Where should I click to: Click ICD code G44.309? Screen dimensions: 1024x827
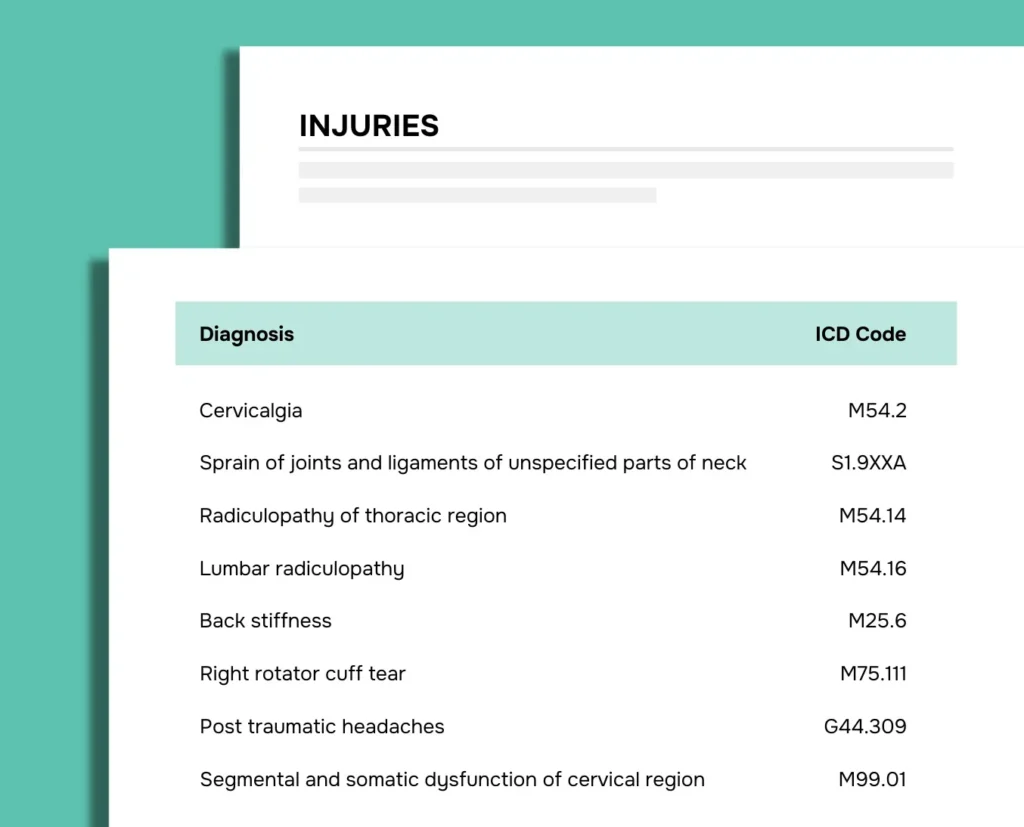tap(865, 727)
